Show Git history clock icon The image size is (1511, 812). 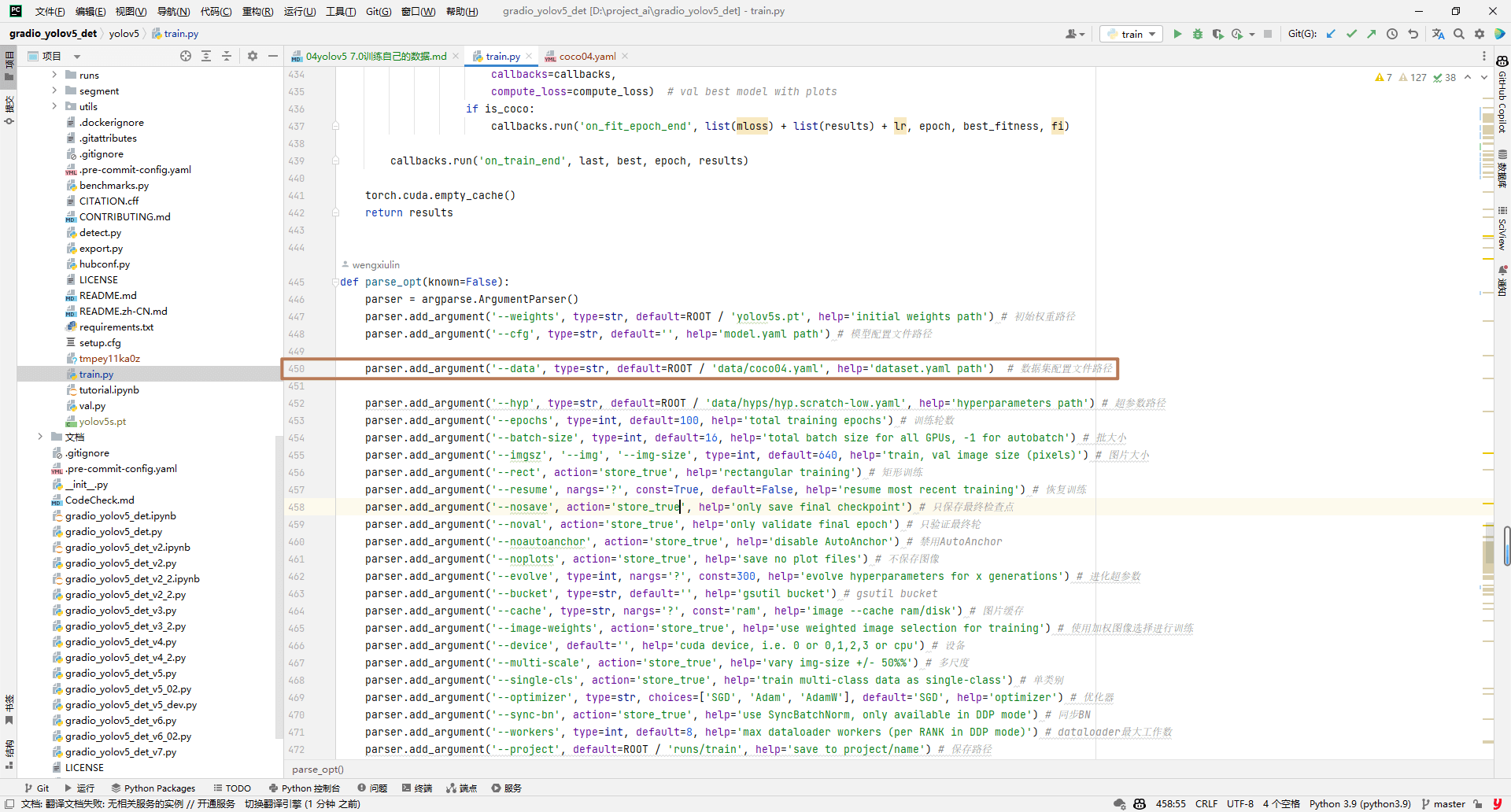click(1392, 34)
